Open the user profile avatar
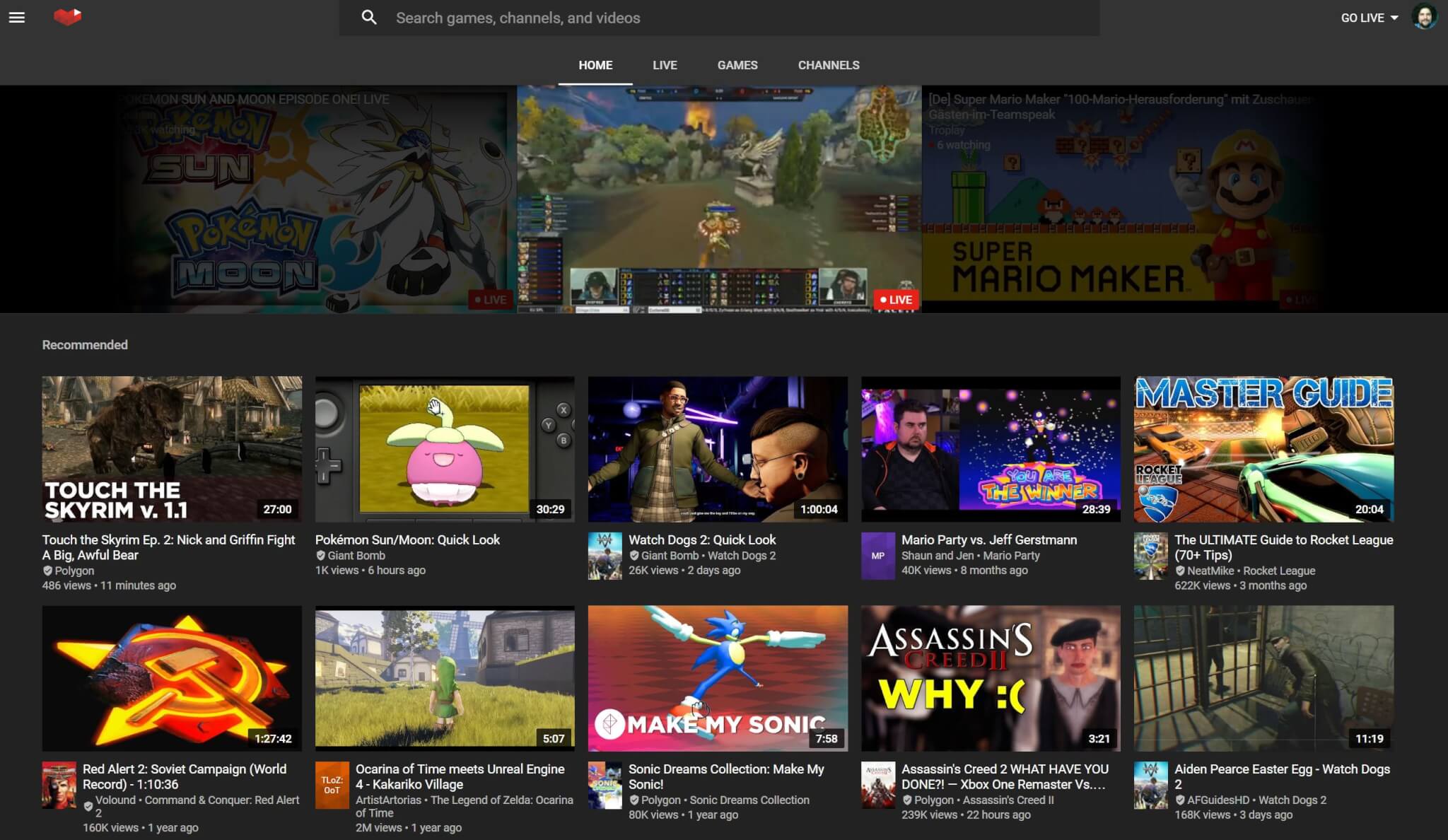Viewport: 1448px width, 840px height. click(x=1424, y=17)
